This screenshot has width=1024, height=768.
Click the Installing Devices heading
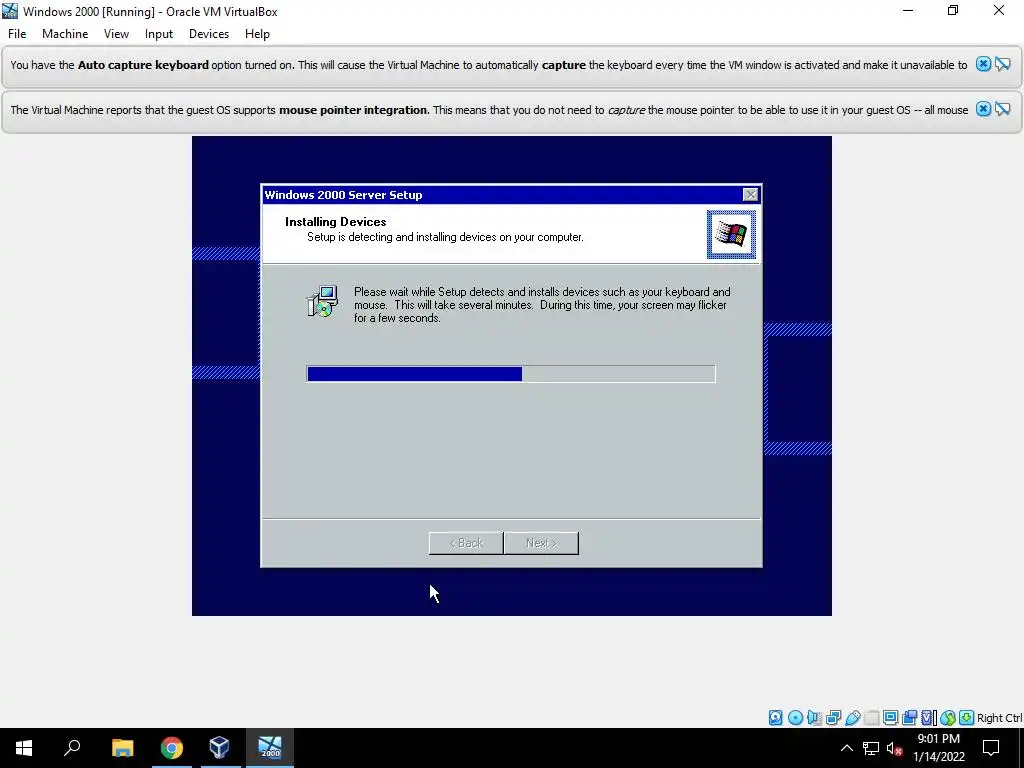coord(336,222)
